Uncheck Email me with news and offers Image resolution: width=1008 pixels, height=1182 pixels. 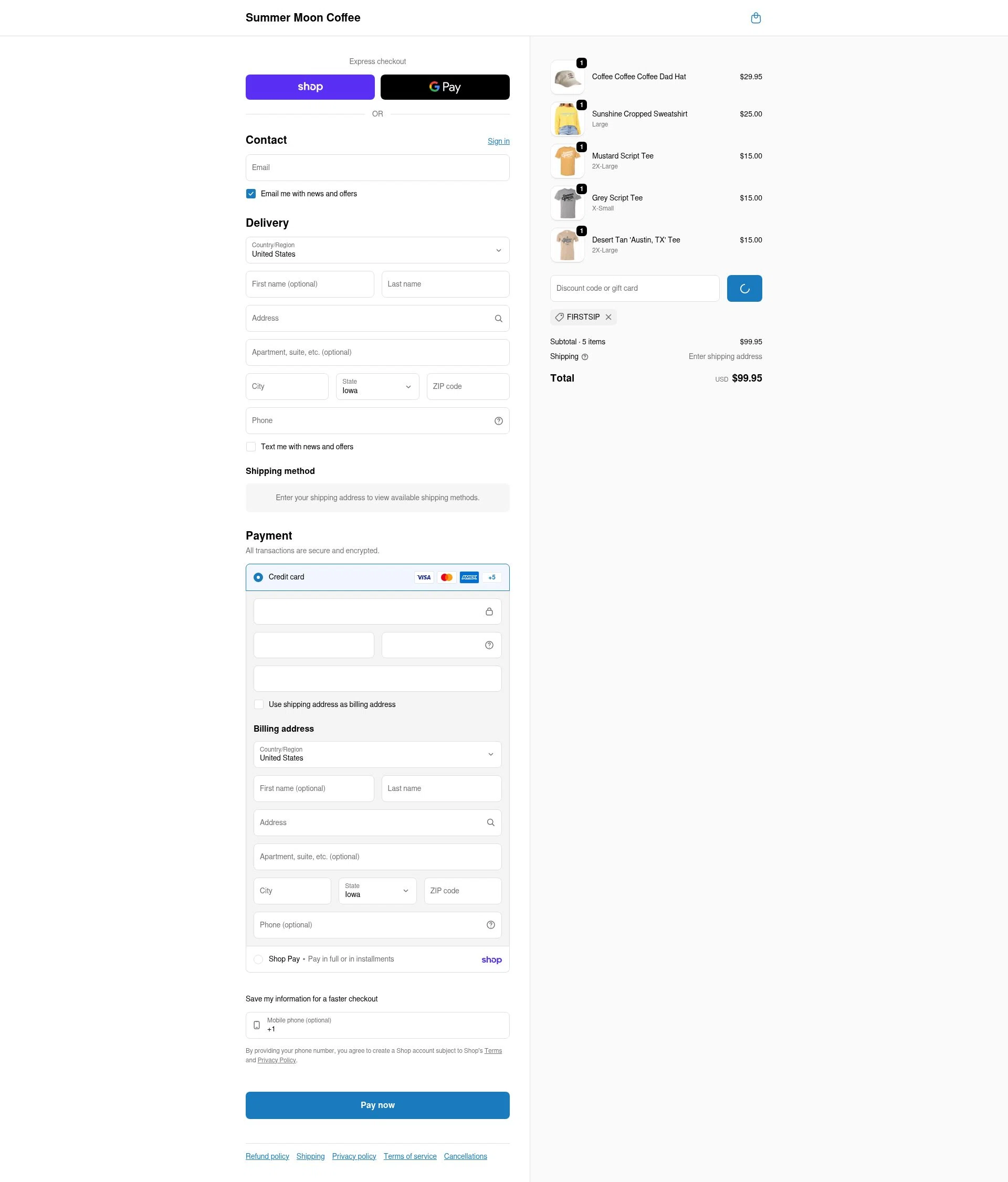[250, 193]
